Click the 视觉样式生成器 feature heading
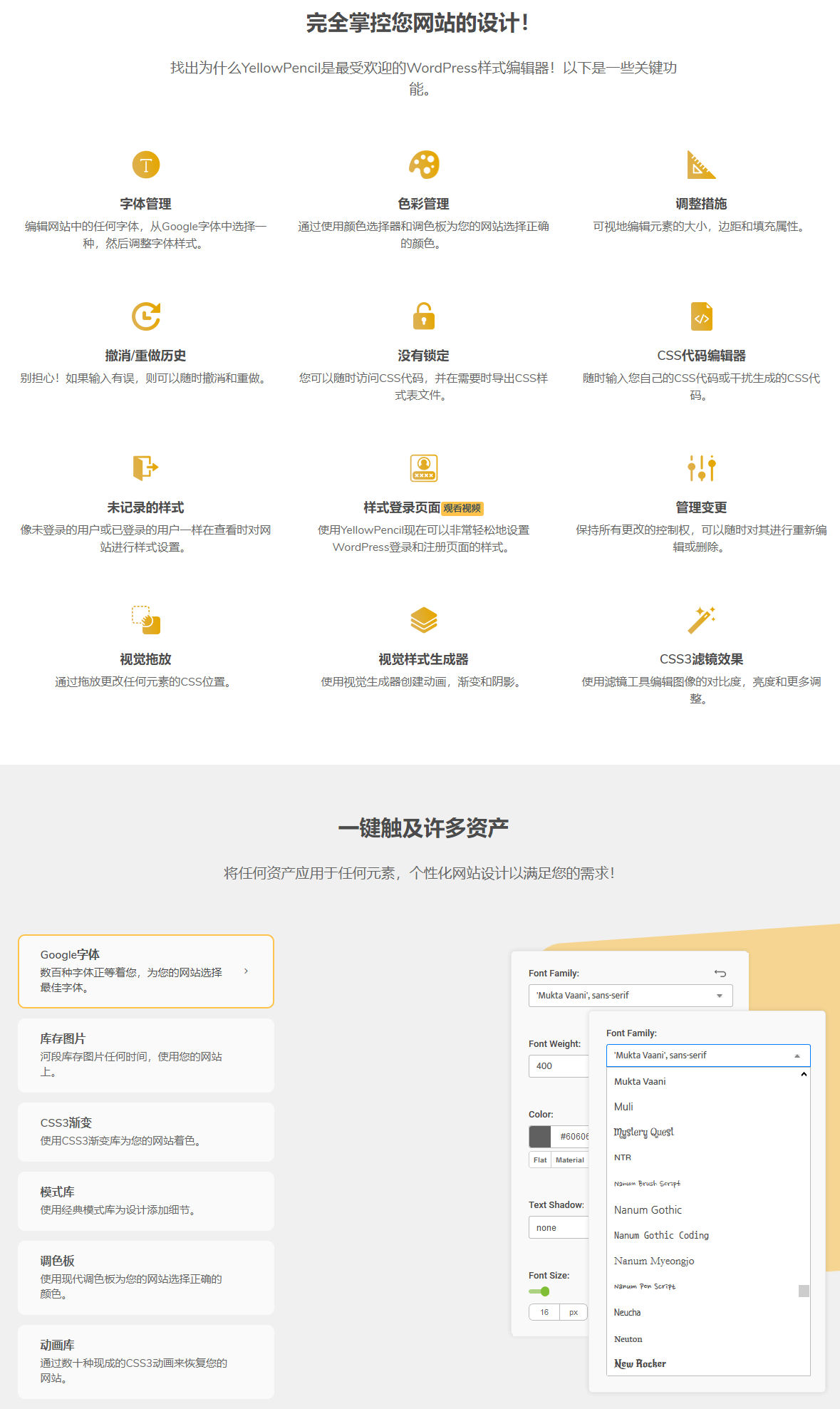This screenshot has height=1409, width=840. coord(424,659)
